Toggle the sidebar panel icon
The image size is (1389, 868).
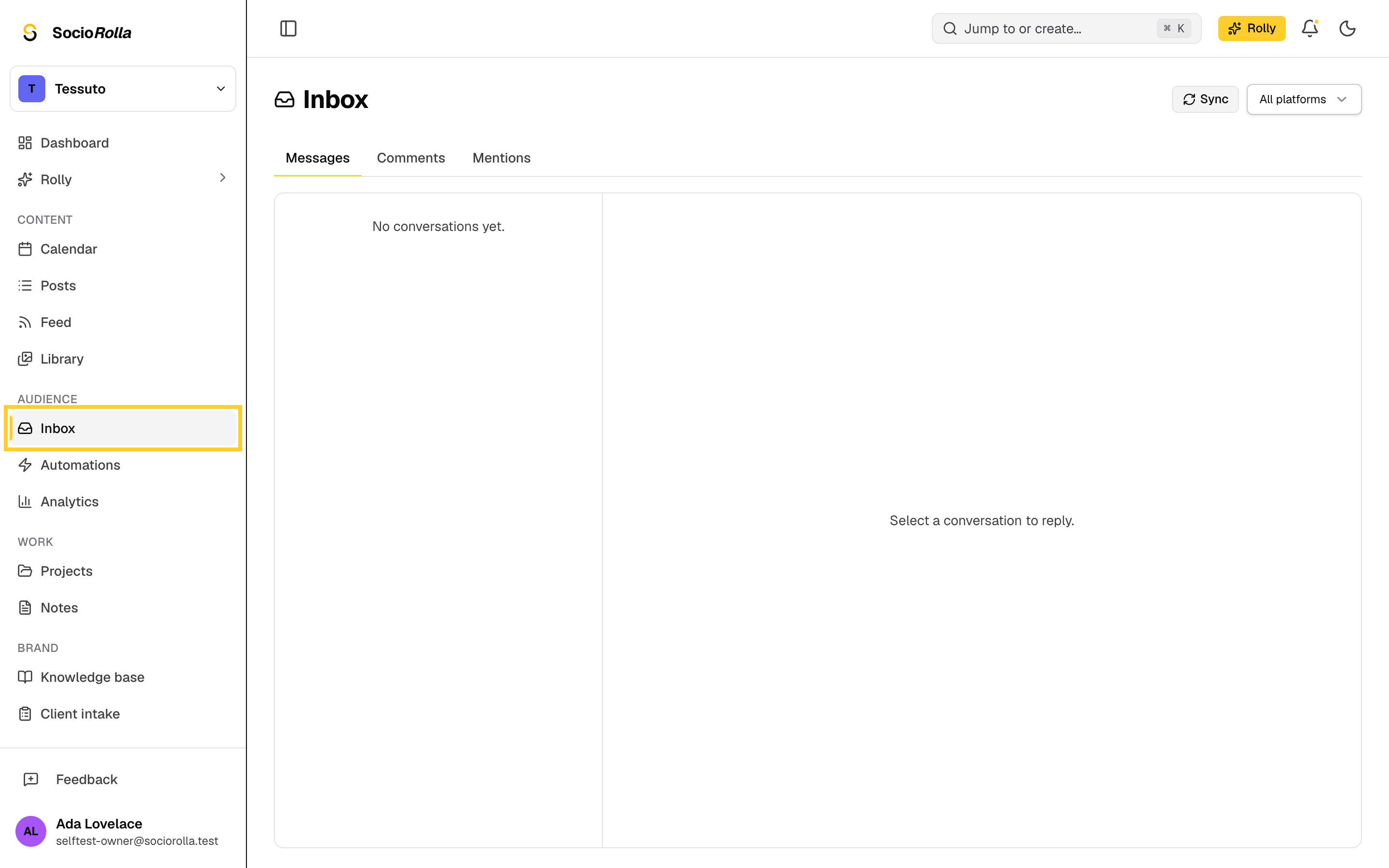click(288, 28)
